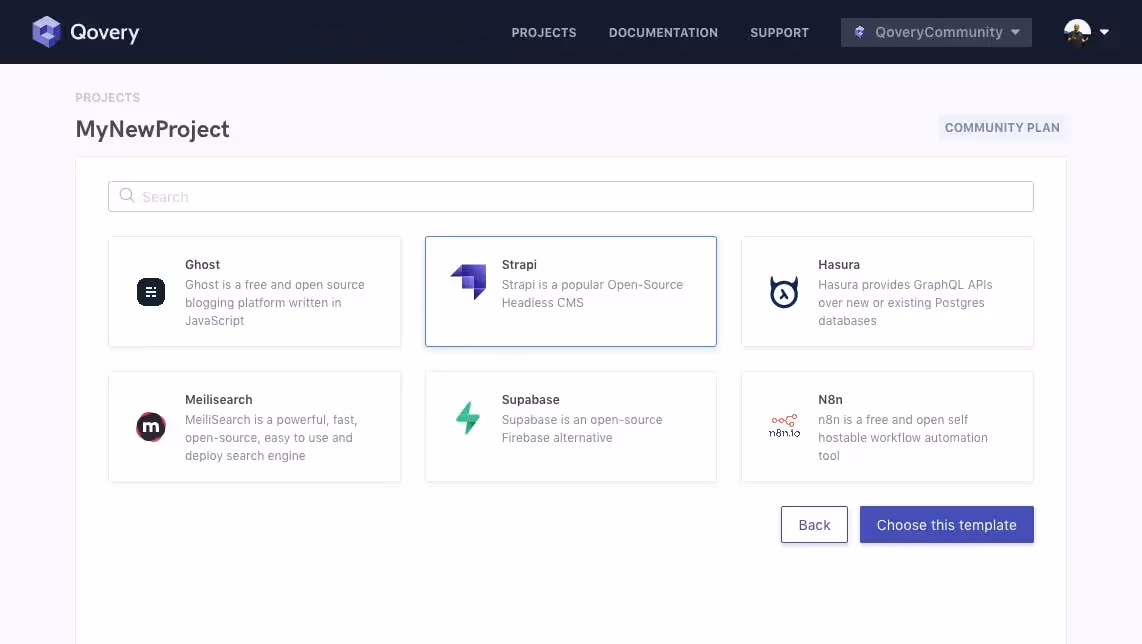This screenshot has height=644, width=1142.
Task: Click the Qovery logo icon
Action: pos(46,31)
